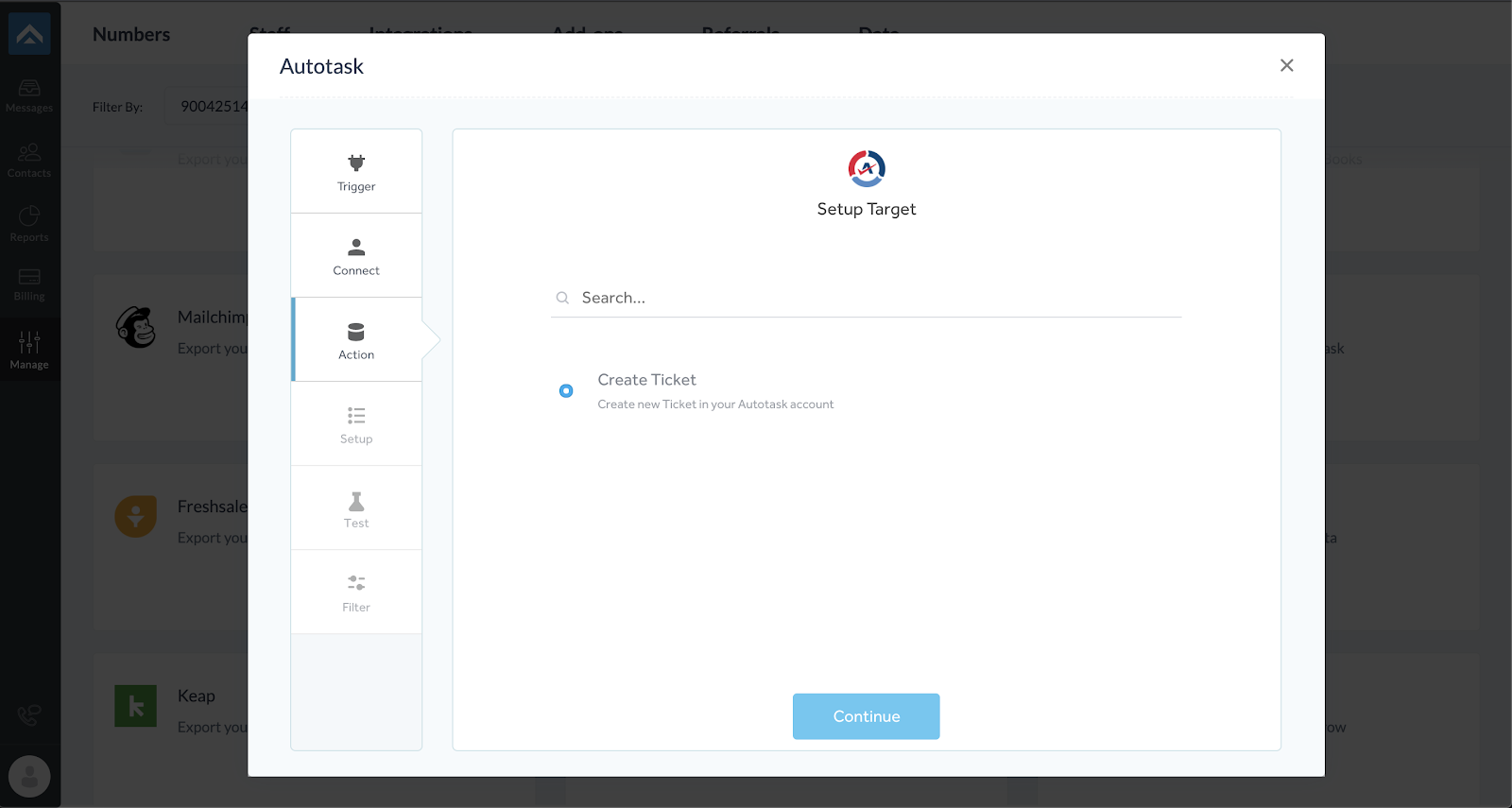The height and width of the screenshot is (808, 1512).
Task: Click the search magnifier icon
Action: (x=562, y=298)
